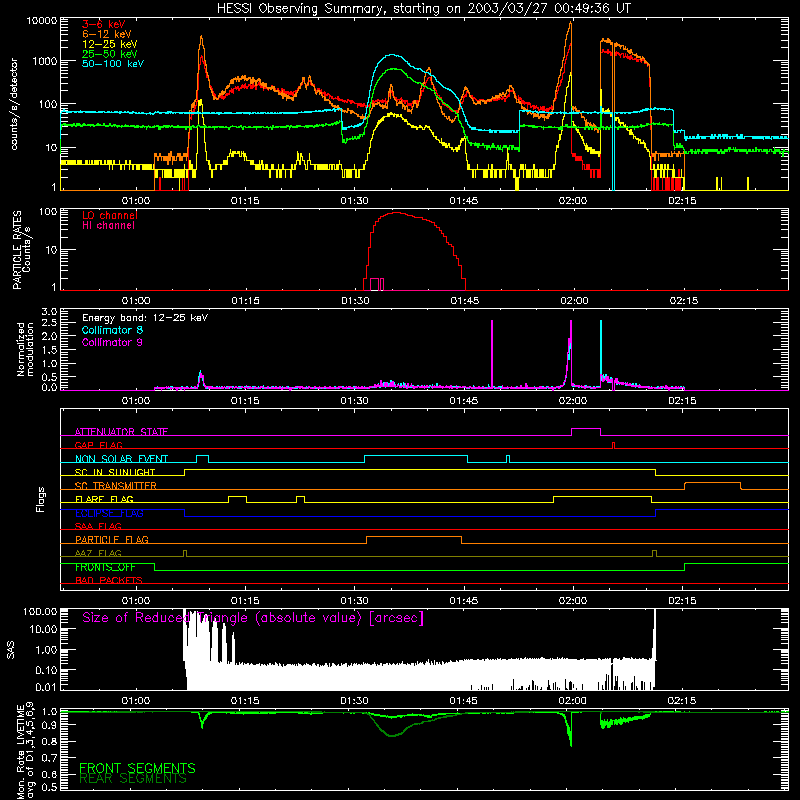Select the Collimator 9 legend entry
Image resolution: width=800 pixels, height=800 pixels.
click(112, 342)
